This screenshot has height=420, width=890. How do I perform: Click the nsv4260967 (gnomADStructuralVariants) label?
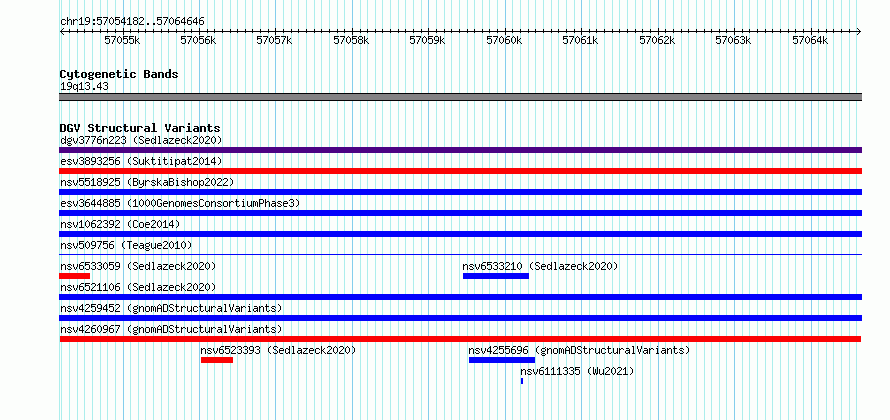click(x=171, y=329)
